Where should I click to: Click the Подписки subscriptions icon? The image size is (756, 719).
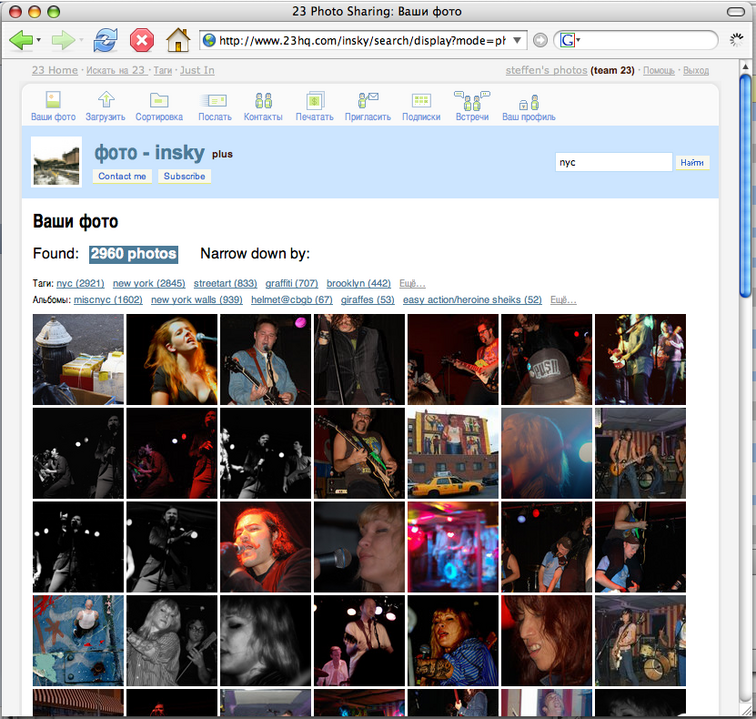[421, 100]
